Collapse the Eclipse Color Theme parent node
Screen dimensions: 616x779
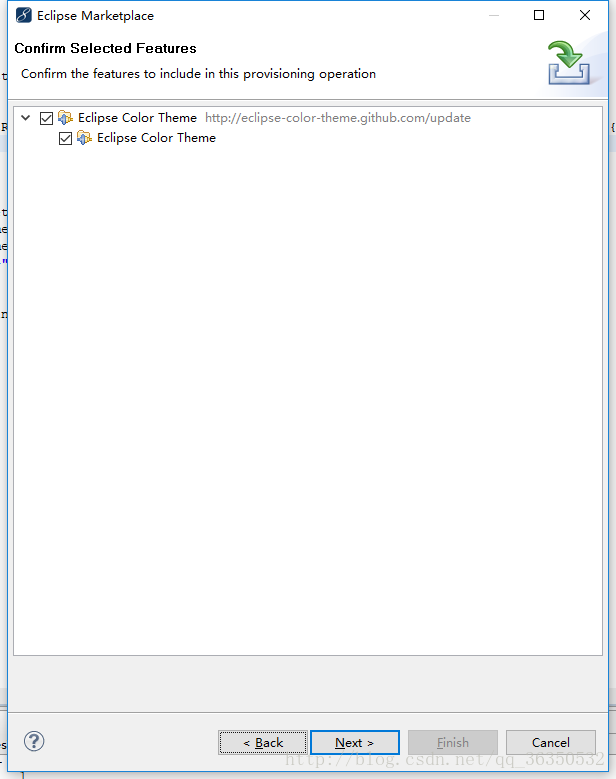click(26, 118)
